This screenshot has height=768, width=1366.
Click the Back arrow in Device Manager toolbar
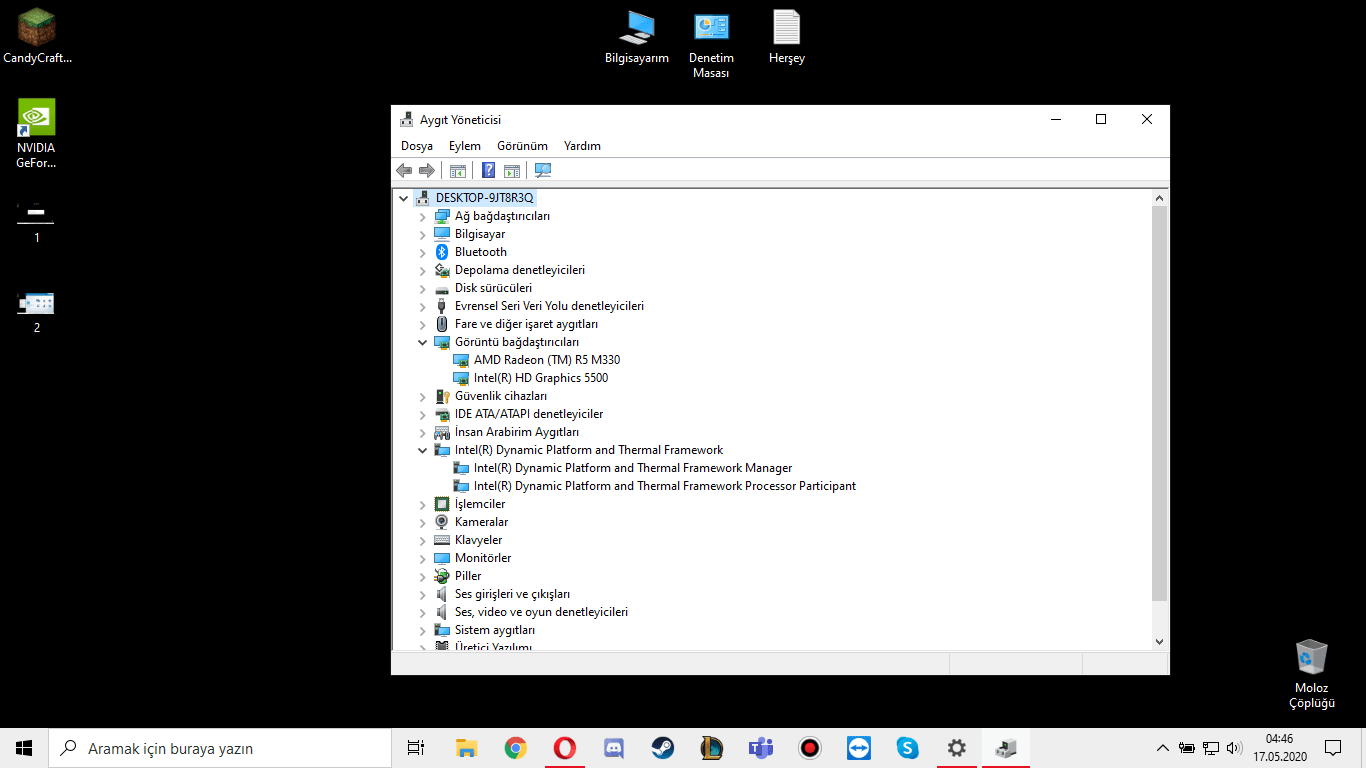pyautogui.click(x=404, y=170)
